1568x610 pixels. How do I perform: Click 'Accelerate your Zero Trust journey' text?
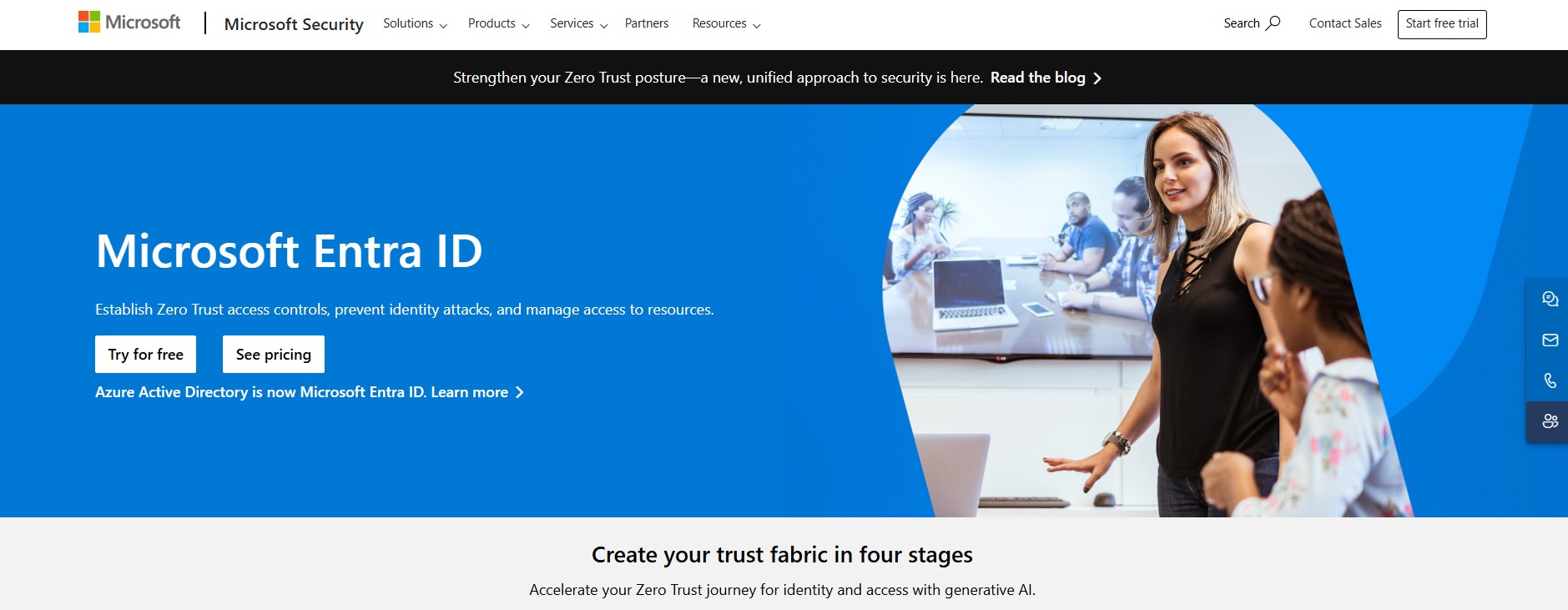click(x=782, y=590)
